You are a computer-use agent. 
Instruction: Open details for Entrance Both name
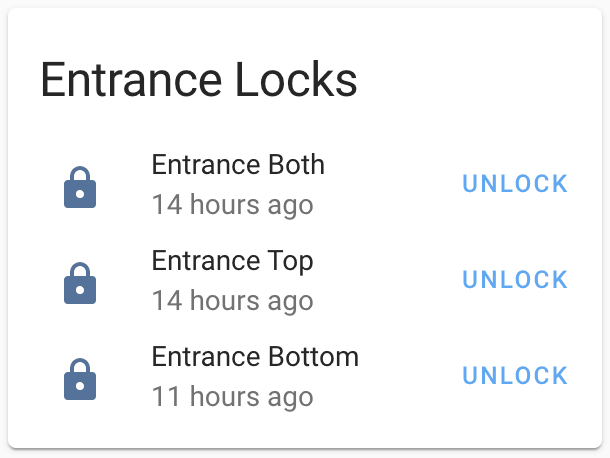tap(238, 165)
